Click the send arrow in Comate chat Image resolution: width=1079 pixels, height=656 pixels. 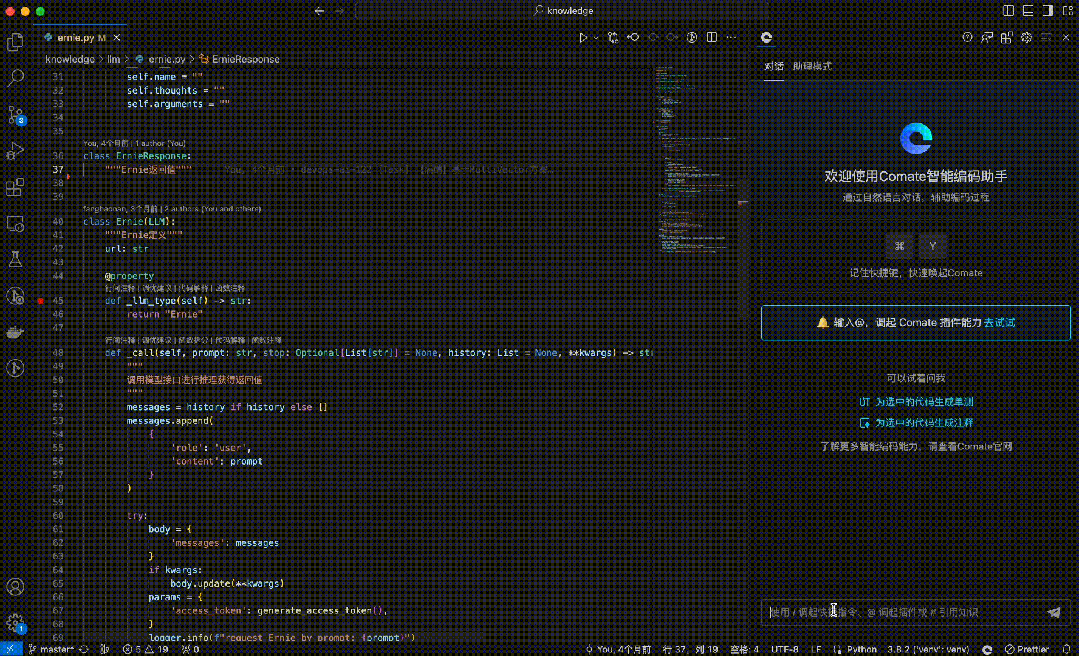1053,612
